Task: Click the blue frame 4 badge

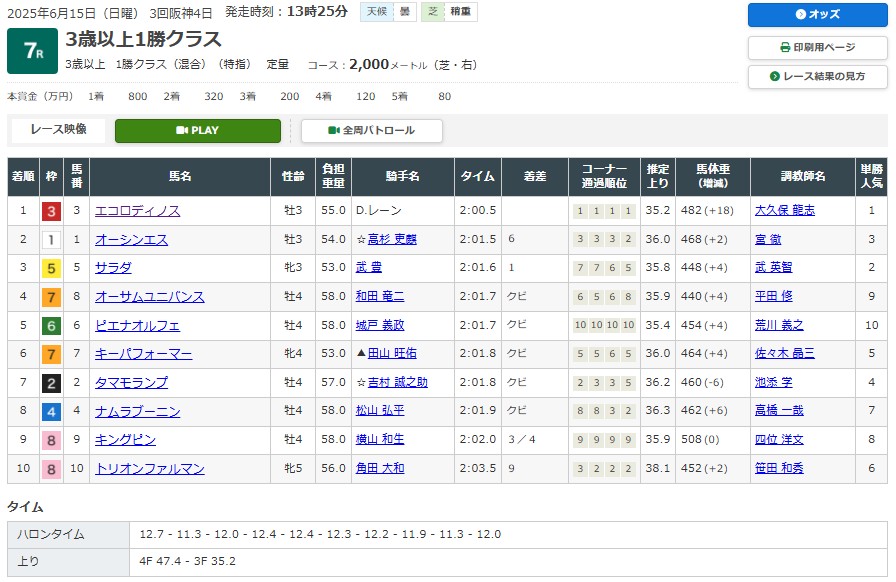Action: coord(50,412)
